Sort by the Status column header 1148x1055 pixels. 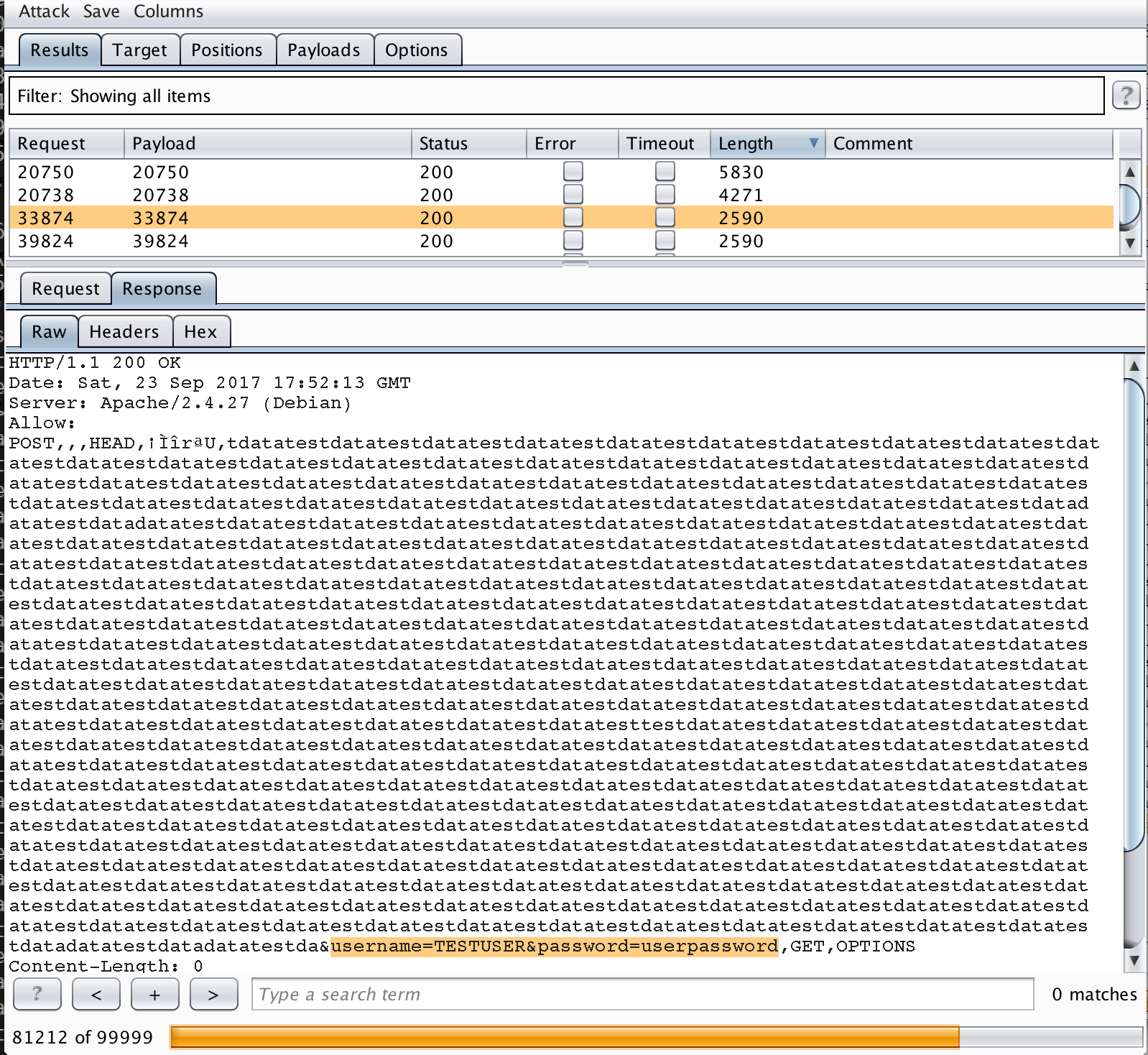(468, 144)
